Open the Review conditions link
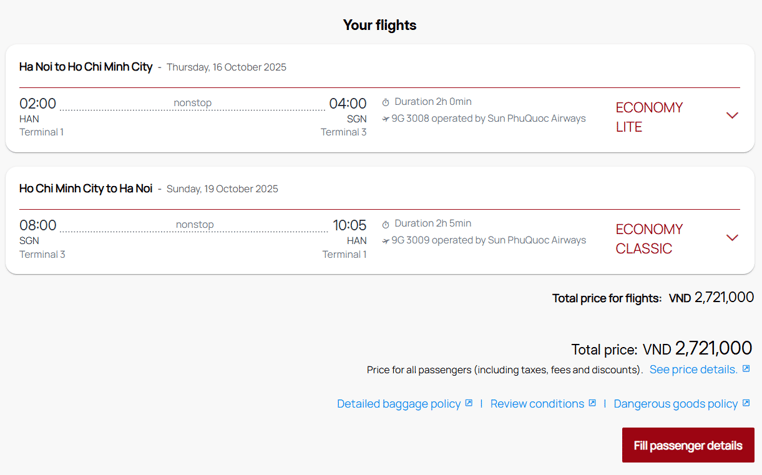 tap(537, 404)
